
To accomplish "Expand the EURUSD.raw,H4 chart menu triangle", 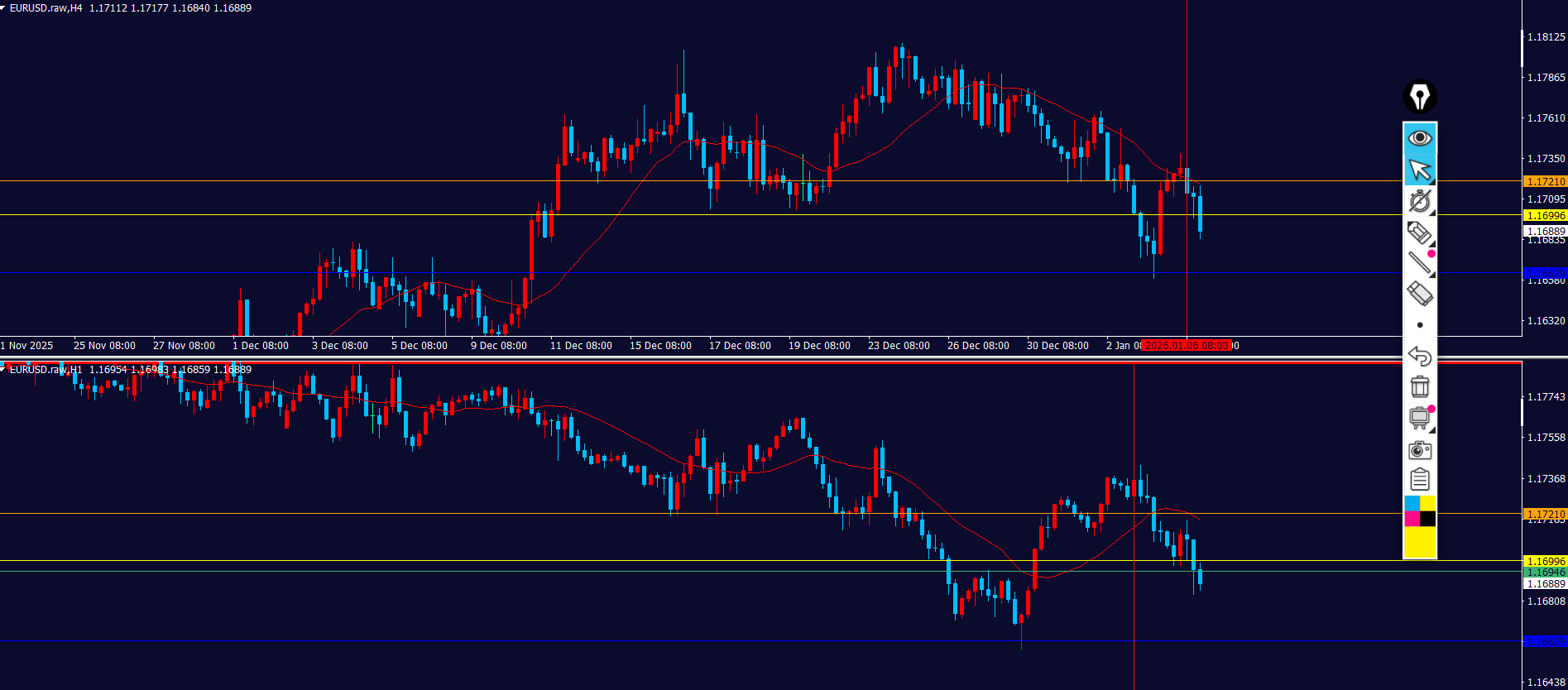I will 4,8.
